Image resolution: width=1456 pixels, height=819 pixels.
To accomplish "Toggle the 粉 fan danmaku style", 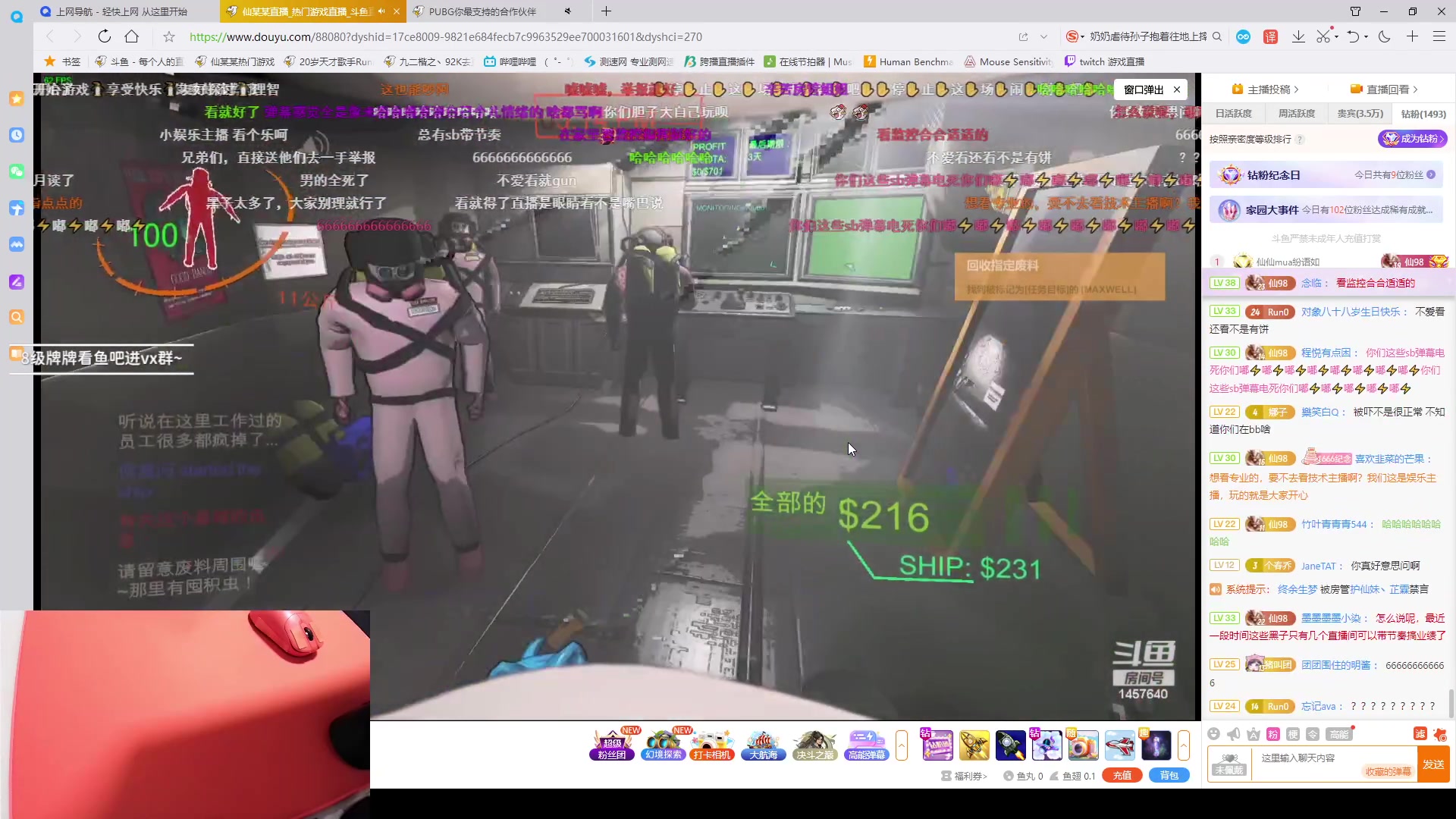I will tap(1273, 734).
